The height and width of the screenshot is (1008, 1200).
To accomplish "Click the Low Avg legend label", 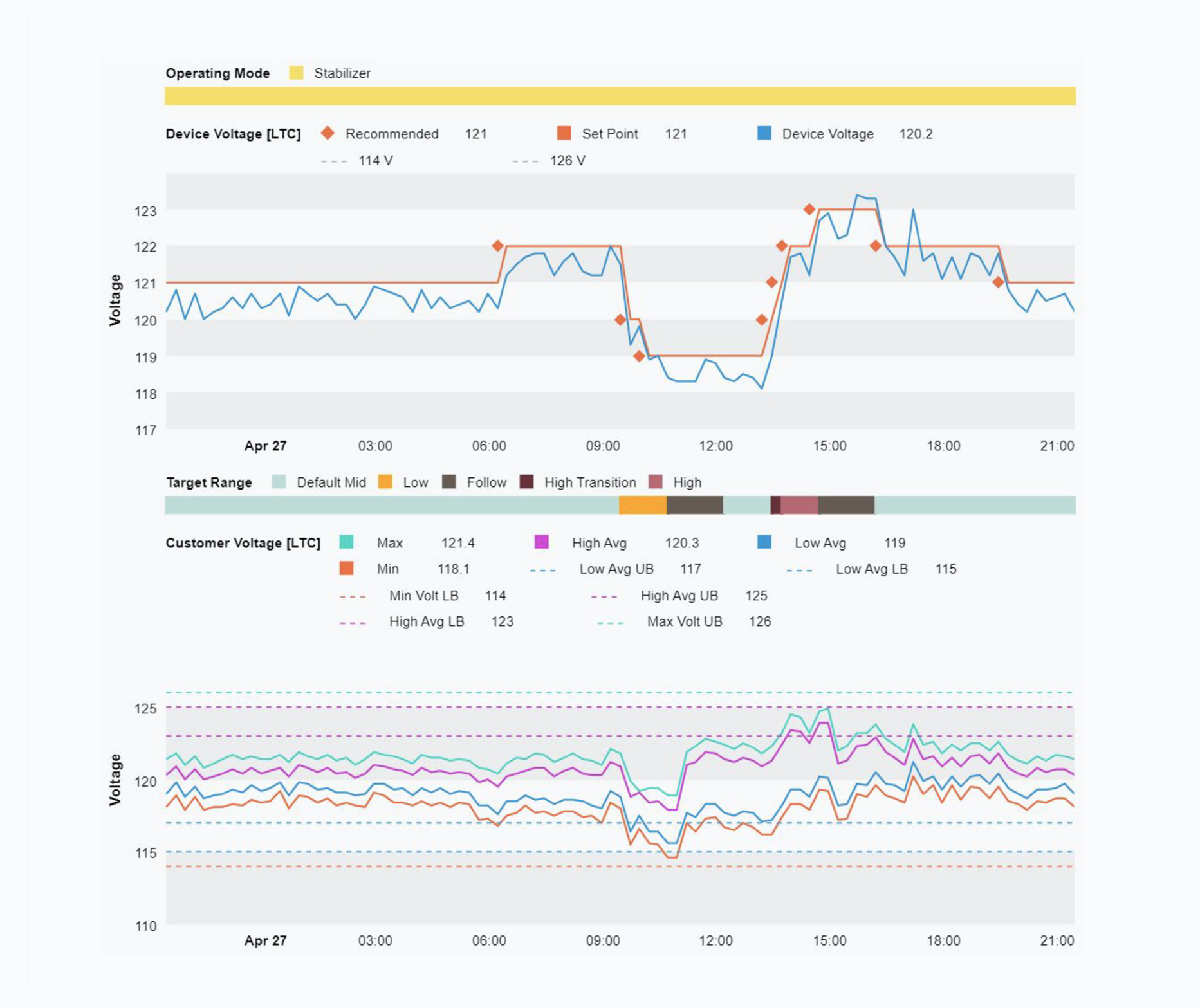I will [820, 543].
